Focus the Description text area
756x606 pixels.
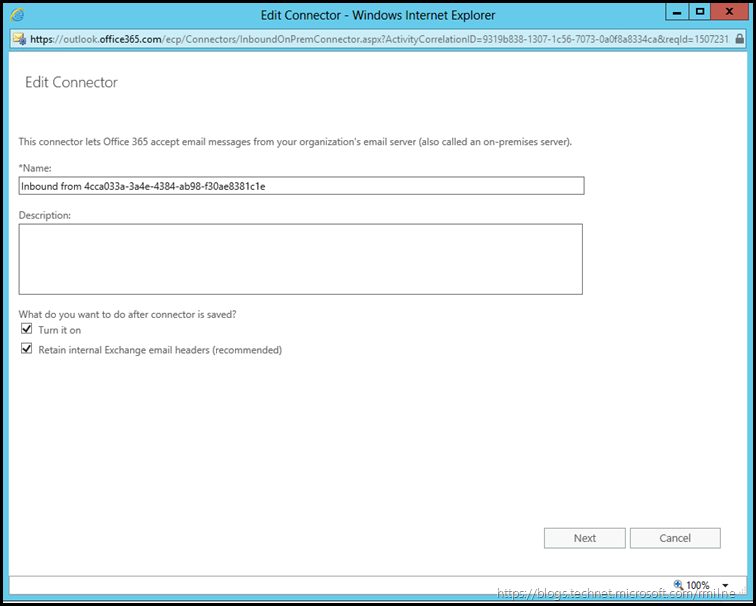(301, 259)
